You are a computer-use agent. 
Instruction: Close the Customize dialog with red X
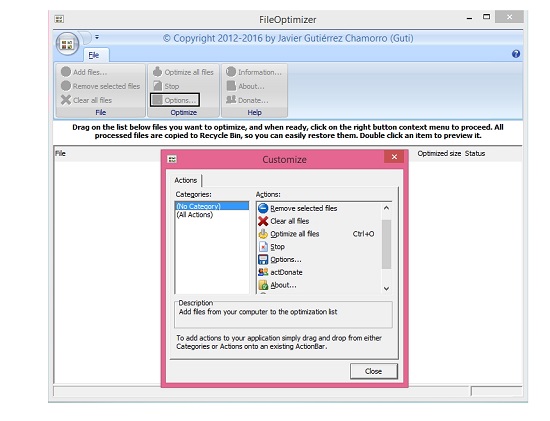[x=394, y=157]
